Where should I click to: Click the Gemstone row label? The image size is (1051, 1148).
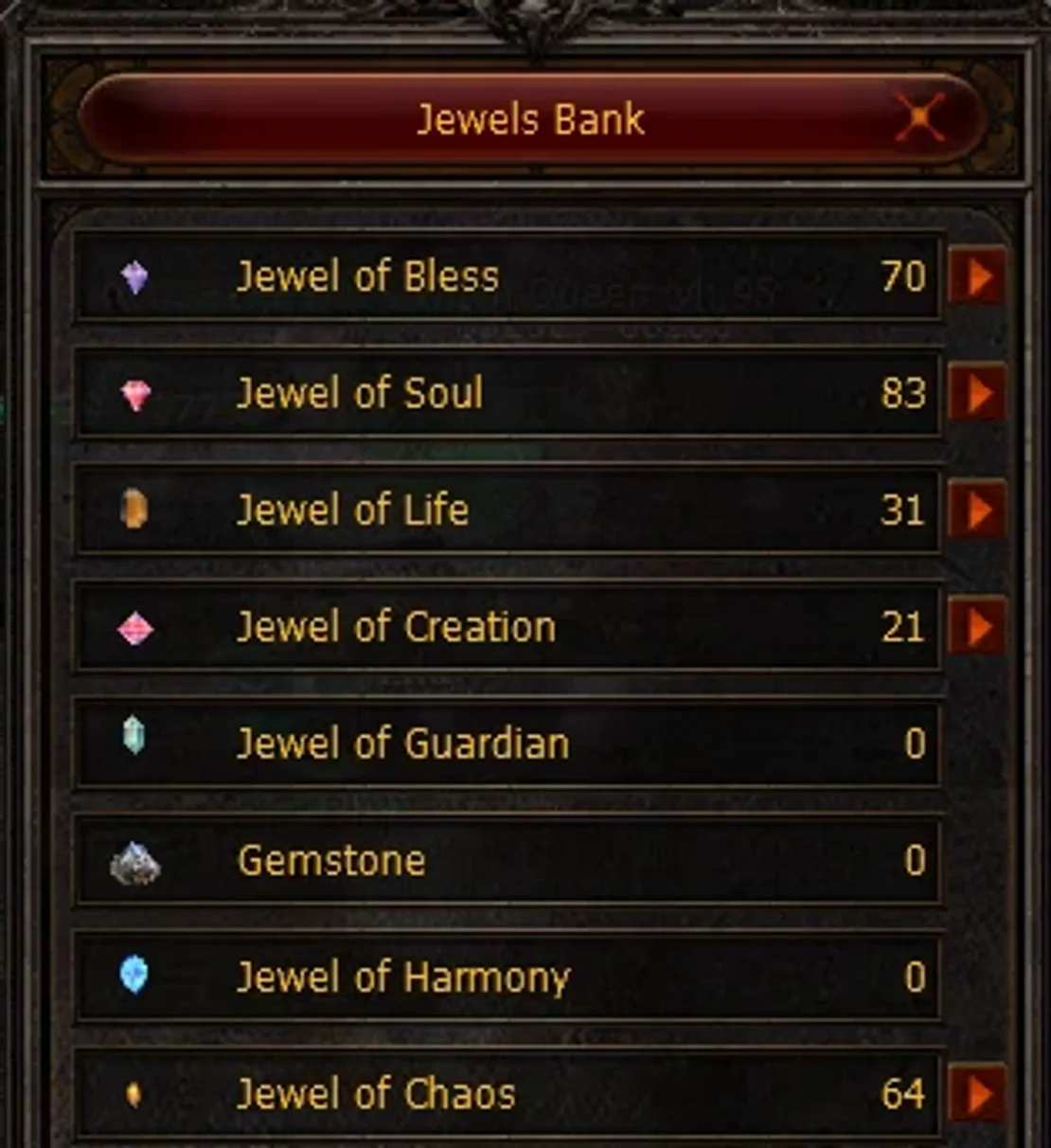coord(331,861)
